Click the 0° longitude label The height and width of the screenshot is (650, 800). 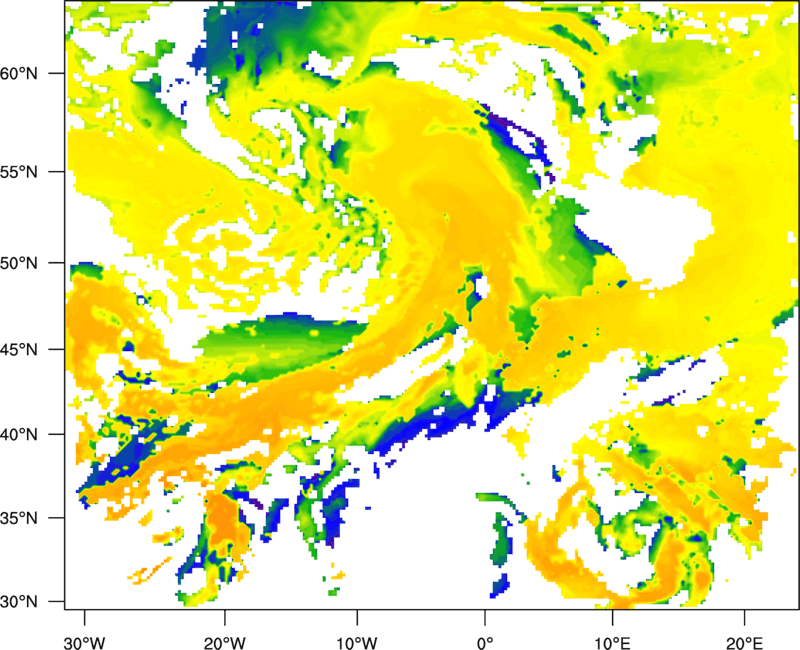coord(485,643)
